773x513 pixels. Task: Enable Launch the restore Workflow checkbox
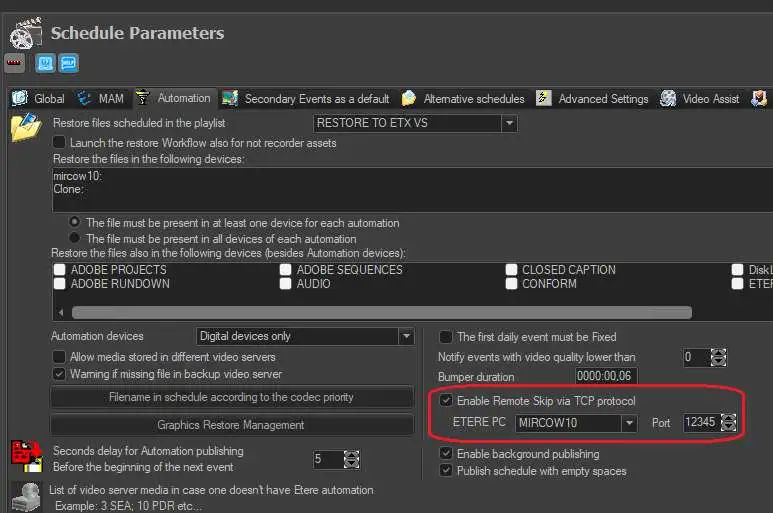pyautogui.click(x=60, y=143)
